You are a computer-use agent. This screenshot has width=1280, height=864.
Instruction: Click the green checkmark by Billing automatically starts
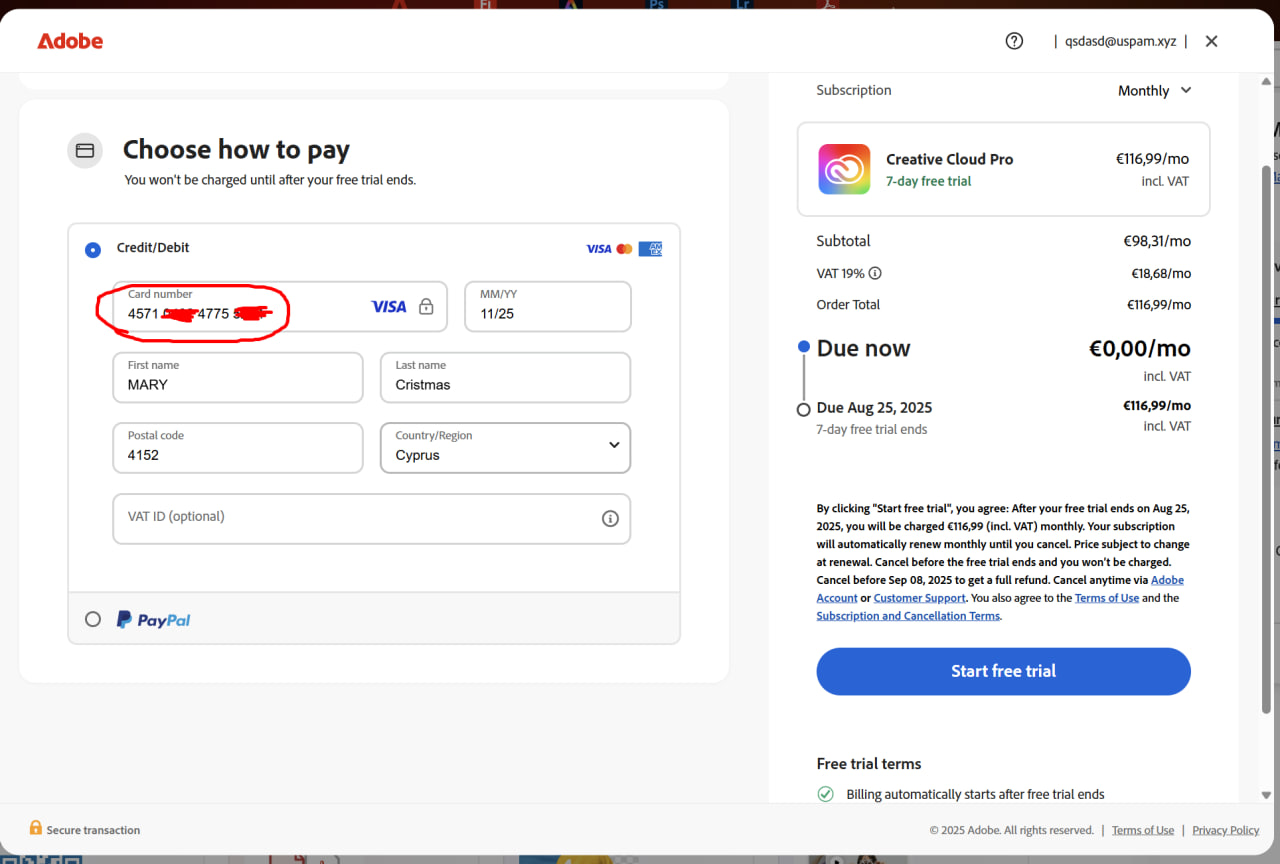(x=825, y=794)
